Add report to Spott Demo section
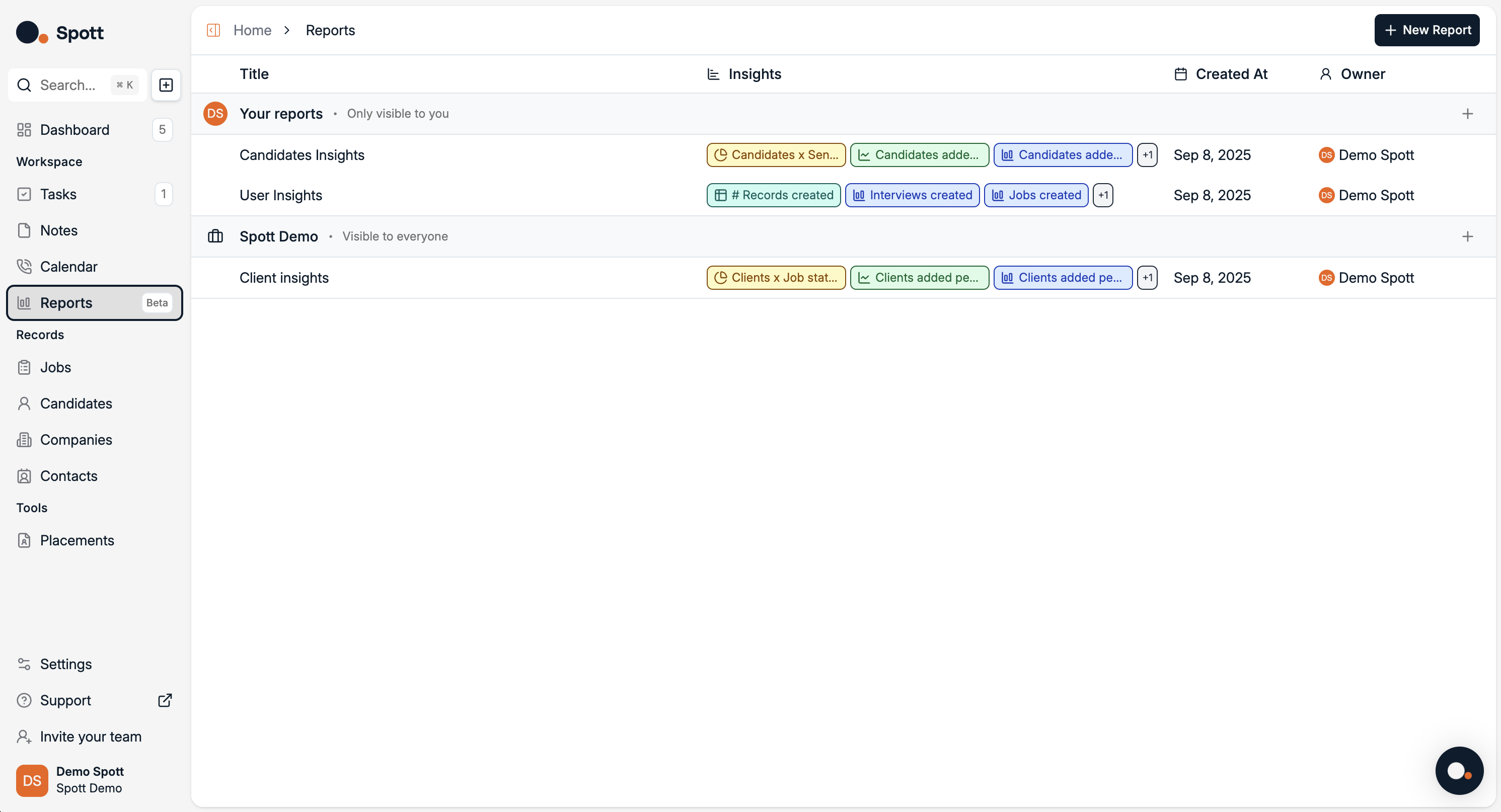 1467,236
